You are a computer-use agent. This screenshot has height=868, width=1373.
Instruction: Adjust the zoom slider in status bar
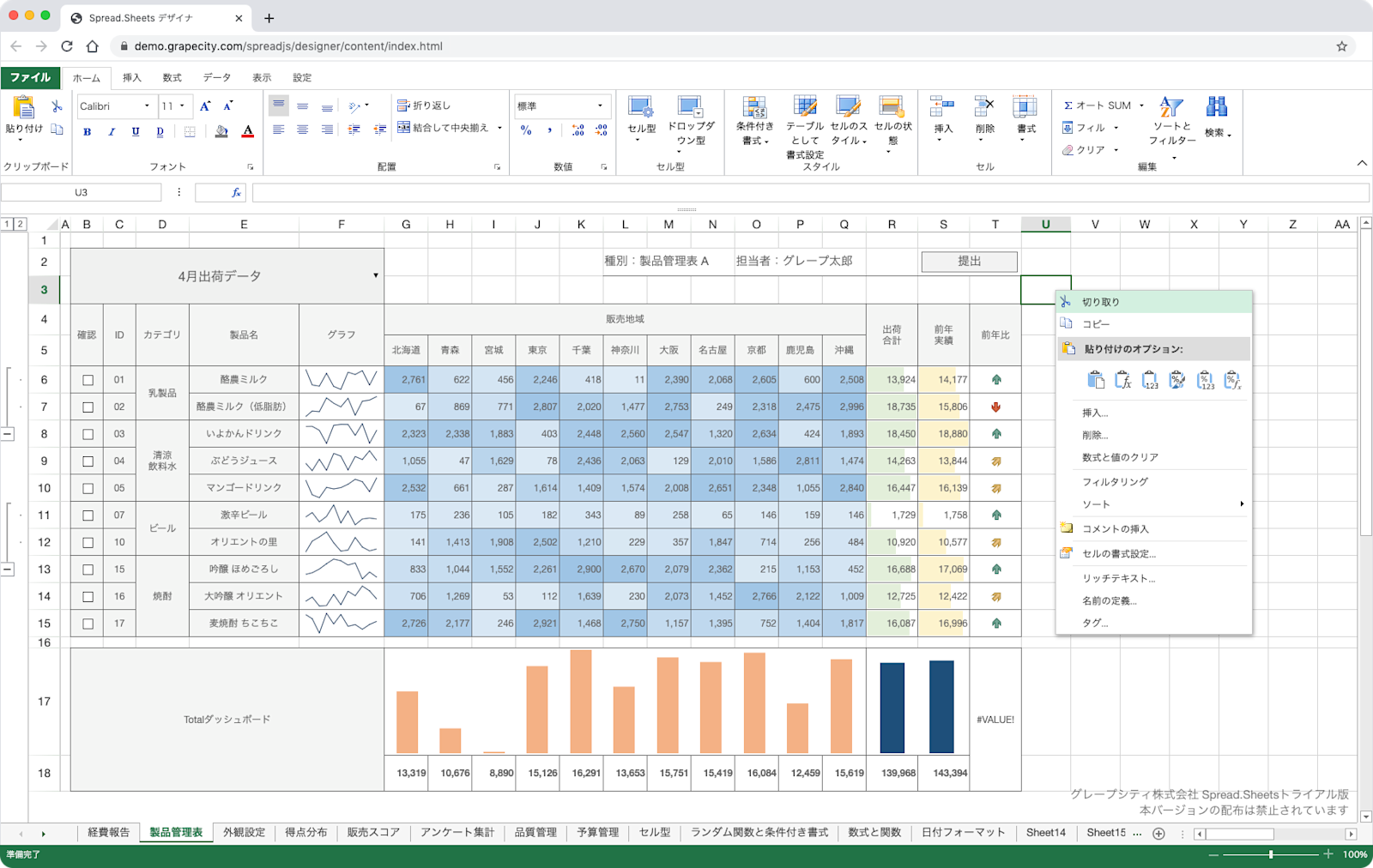point(1271,854)
